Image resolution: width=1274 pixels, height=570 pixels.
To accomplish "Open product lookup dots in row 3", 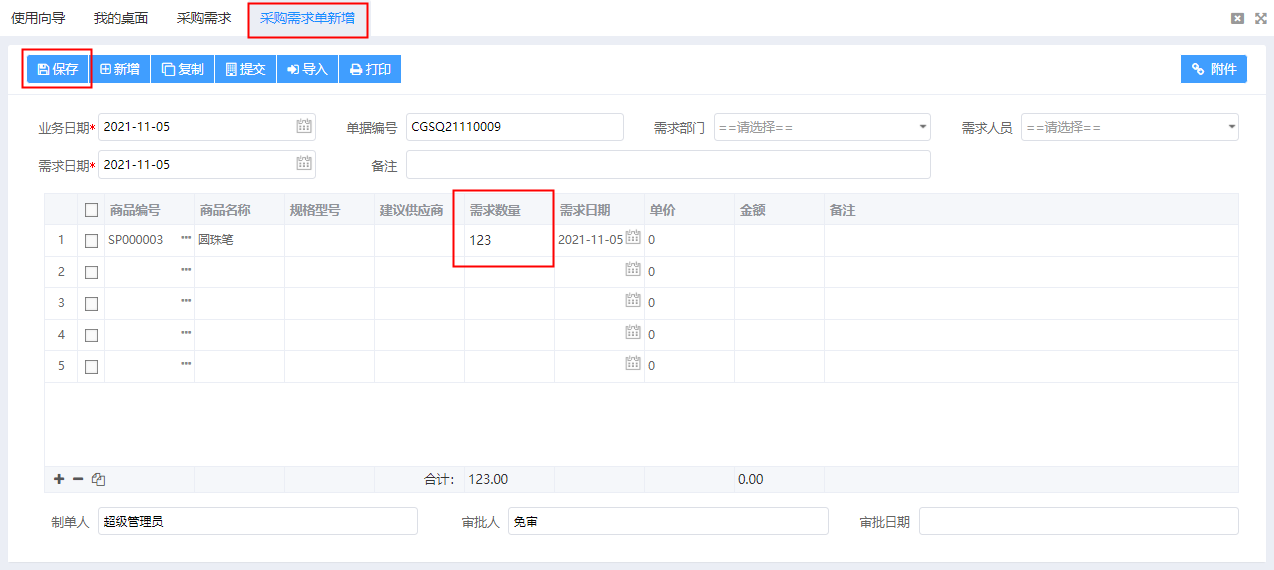I will pyautogui.click(x=186, y=302).
